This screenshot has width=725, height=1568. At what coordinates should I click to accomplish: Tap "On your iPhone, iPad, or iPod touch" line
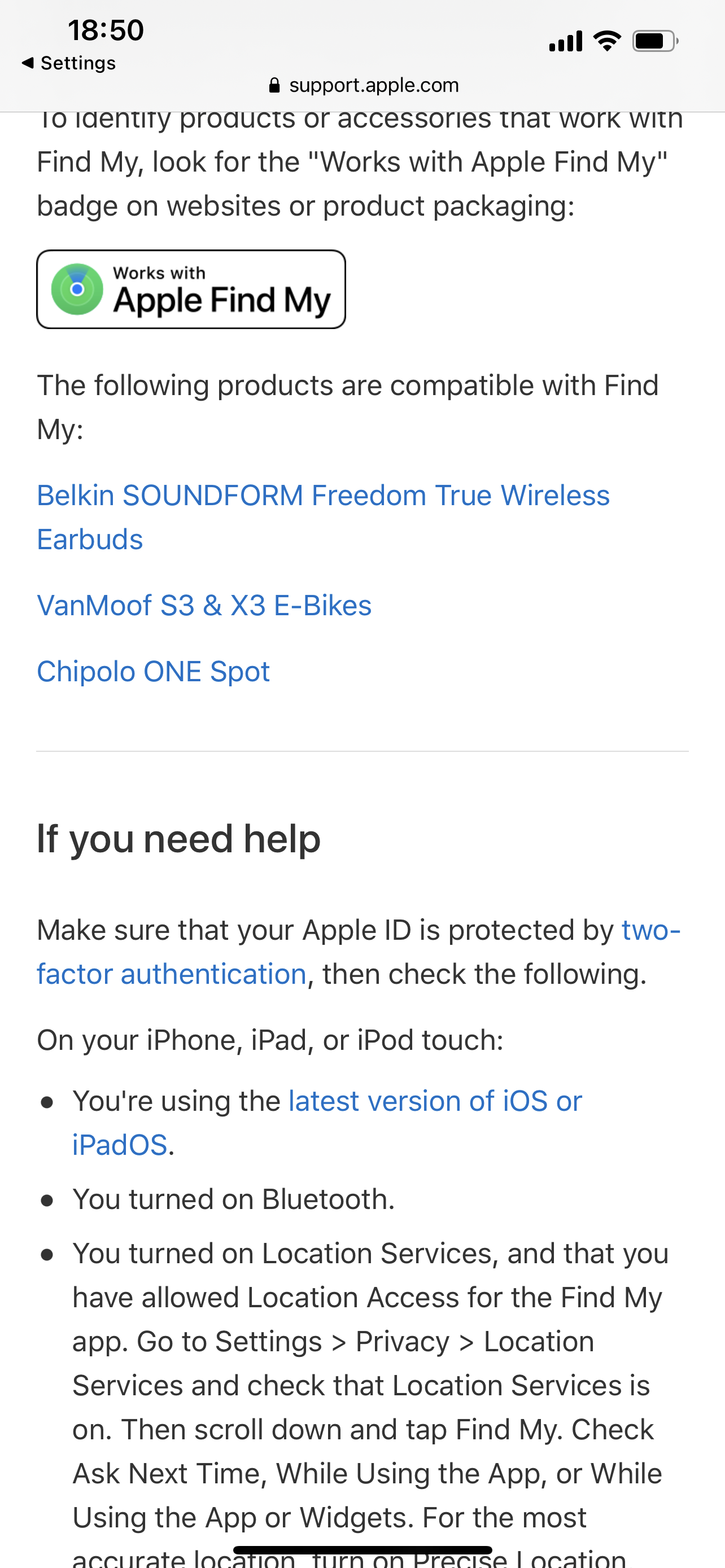(x=270, y=1040)
